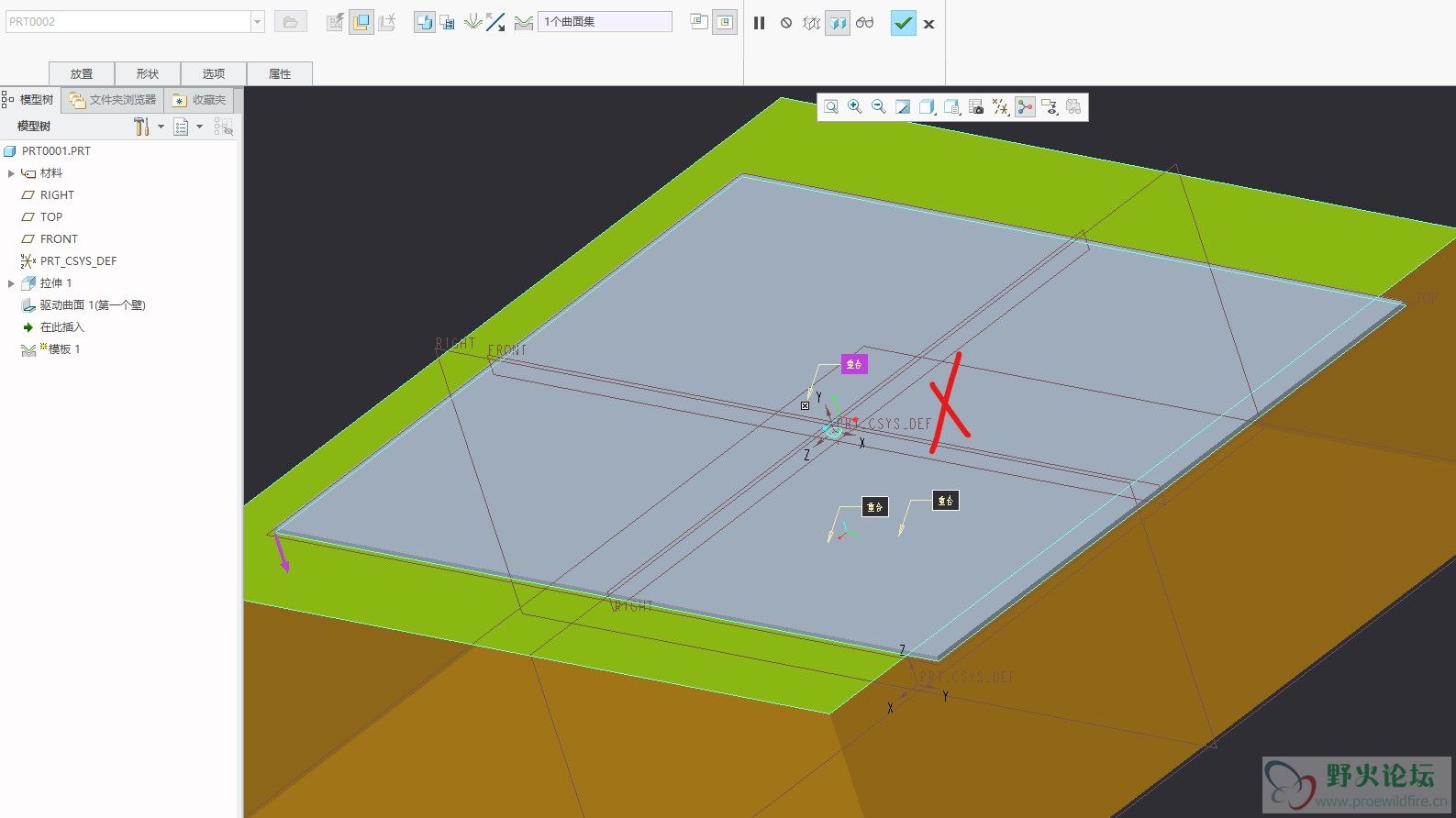Expand the 拉伸 1 tree node

click(11, 282)
